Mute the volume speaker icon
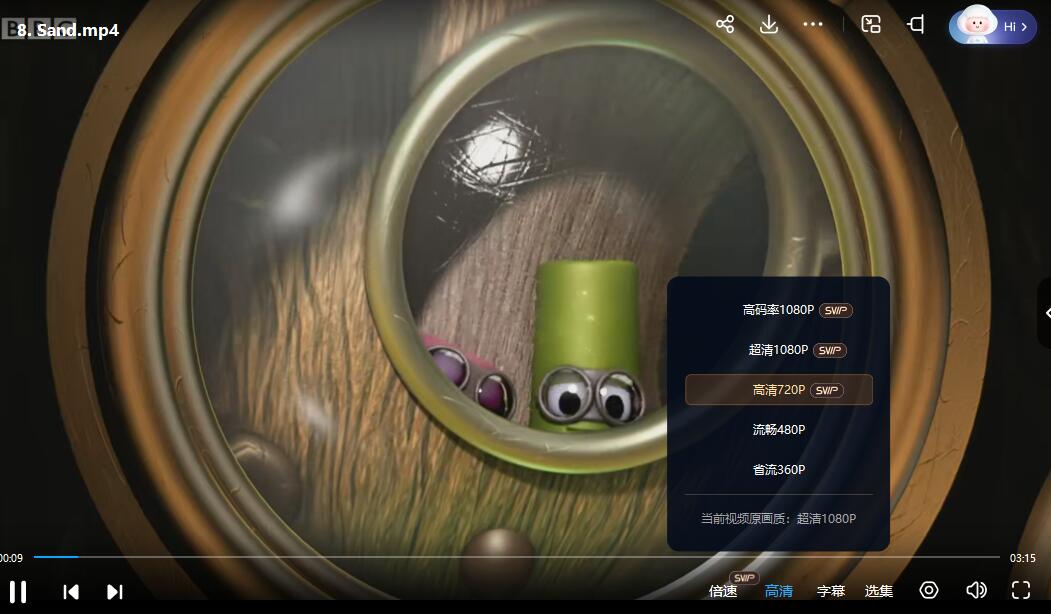 tap(976, 590)
